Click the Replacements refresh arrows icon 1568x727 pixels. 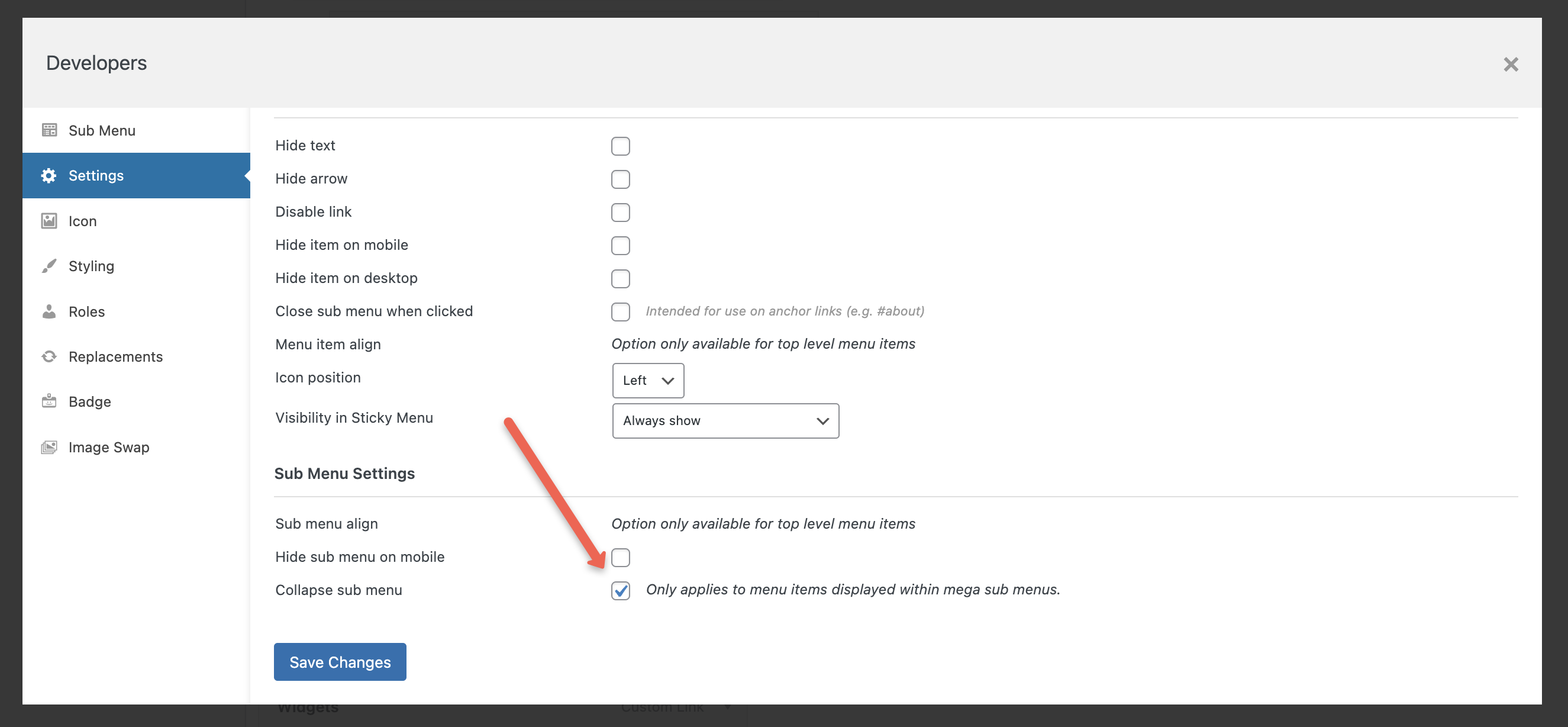tap(49, 356)
